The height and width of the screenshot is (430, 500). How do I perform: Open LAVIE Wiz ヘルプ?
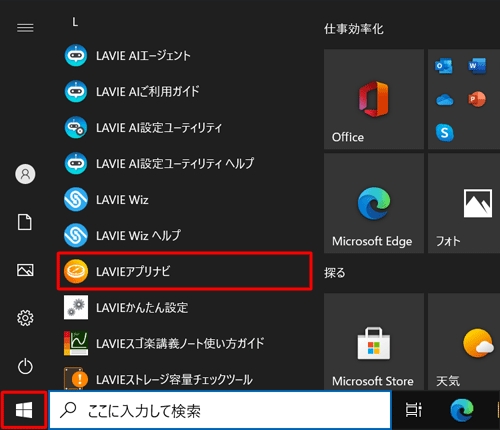click(184, 236)
